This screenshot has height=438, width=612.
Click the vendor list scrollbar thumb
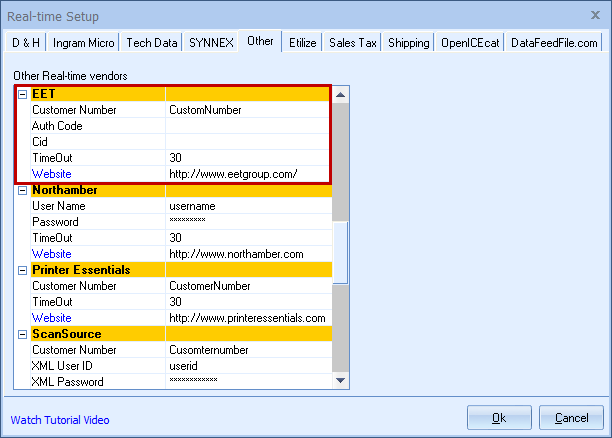340,253
